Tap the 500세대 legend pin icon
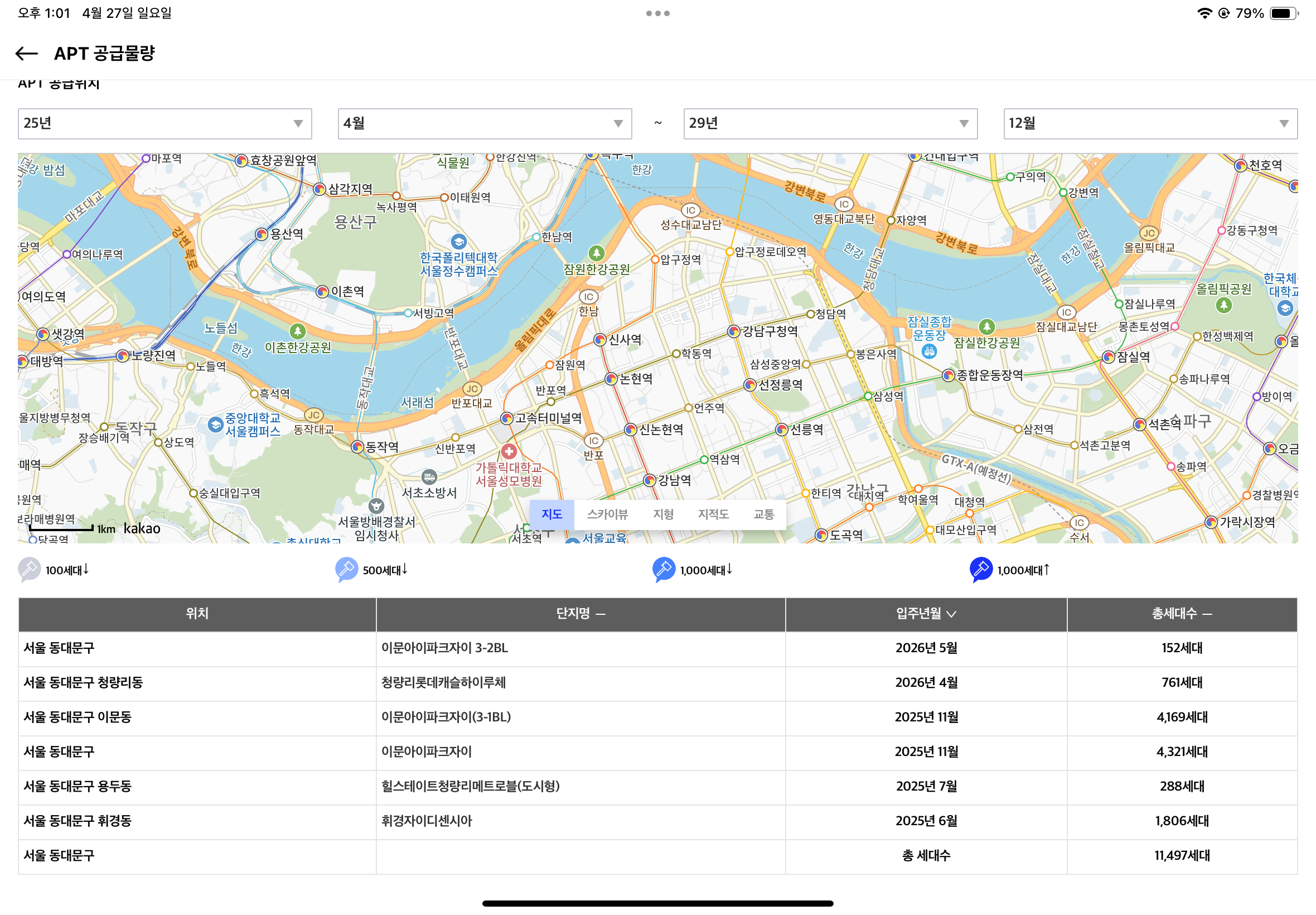The height and width of the screenshot is (915, 1316). pyautogui.click(x=346, y=569)
